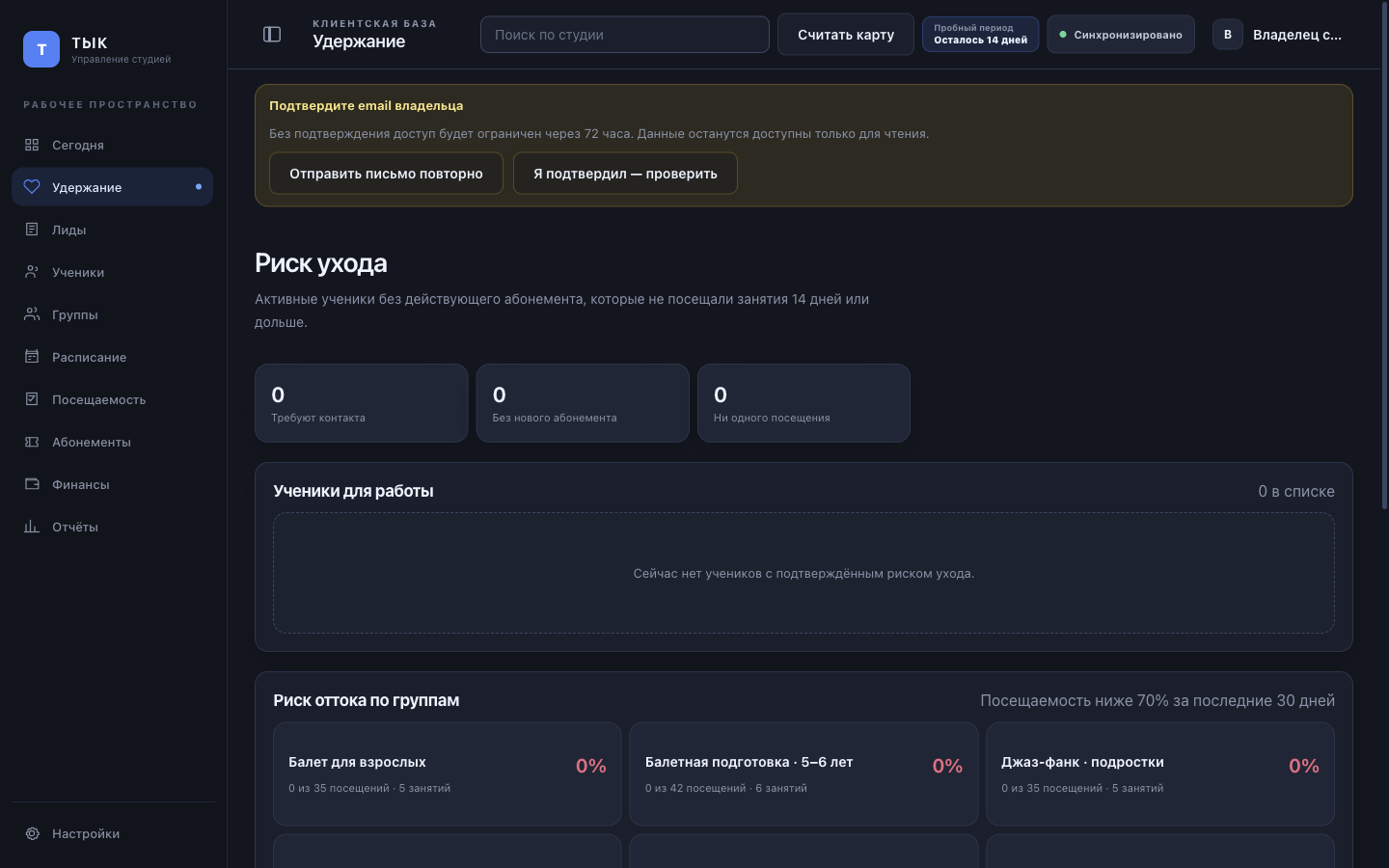Open the Настройки gear icon

32,833
